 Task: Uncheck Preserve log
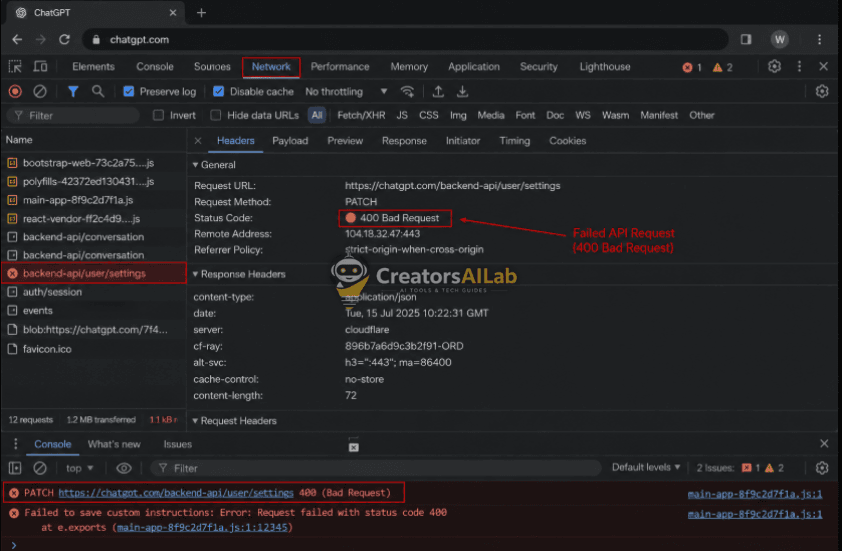[x=128, y=91]
